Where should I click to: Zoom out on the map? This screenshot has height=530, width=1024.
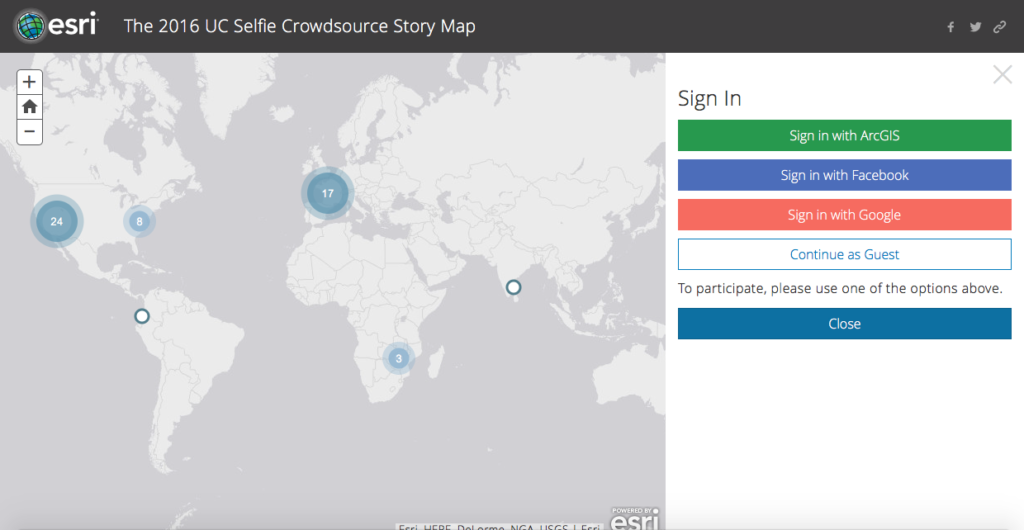(29, 132)
